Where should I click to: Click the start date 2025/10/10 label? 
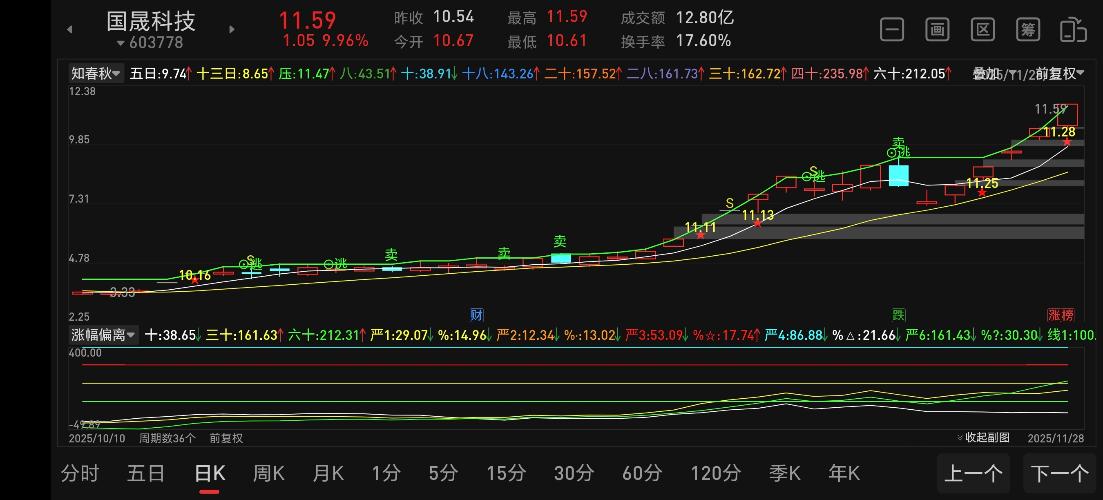coord(97,437)
